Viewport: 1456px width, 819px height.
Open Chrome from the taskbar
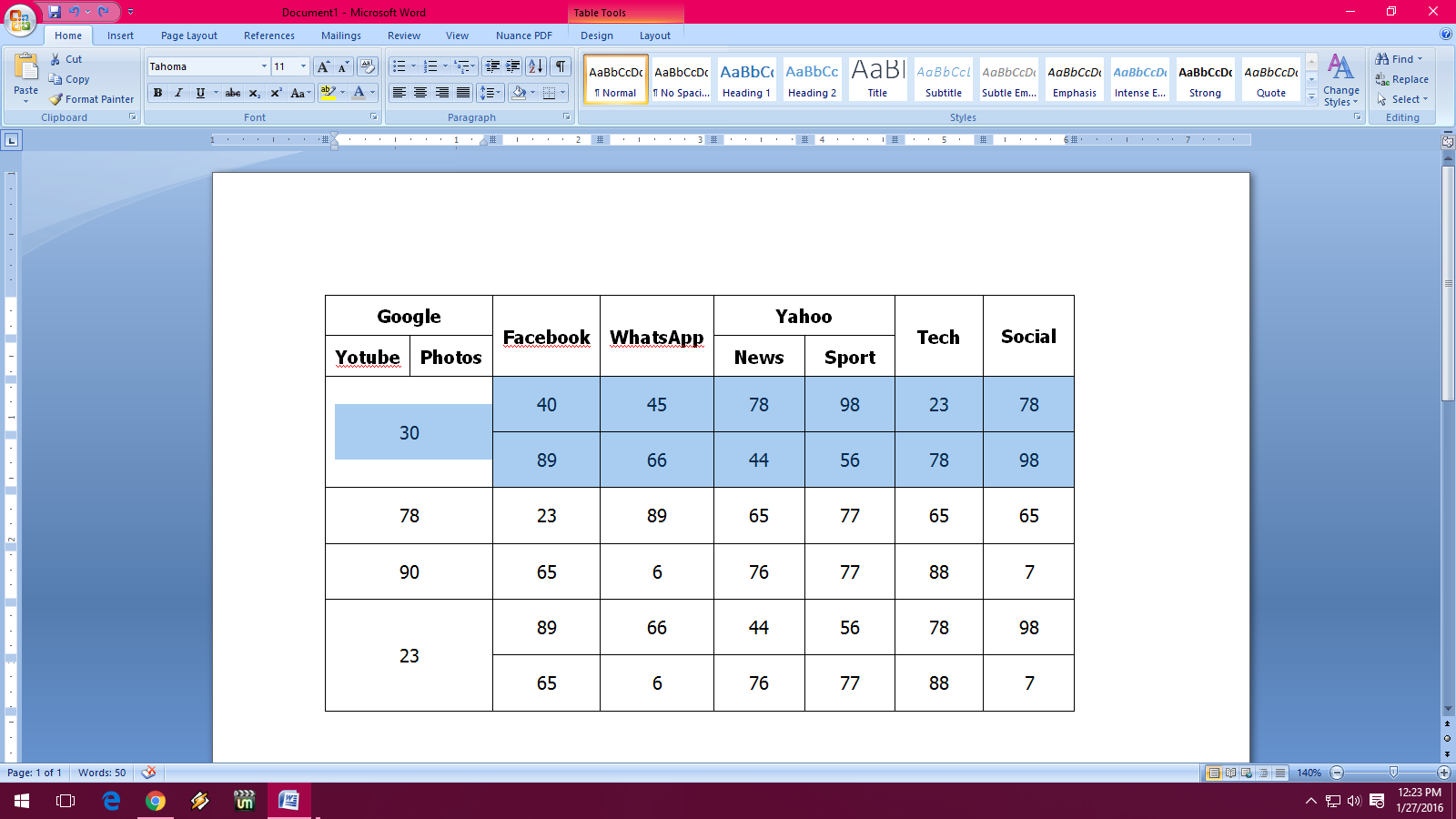tap(155, 802)
